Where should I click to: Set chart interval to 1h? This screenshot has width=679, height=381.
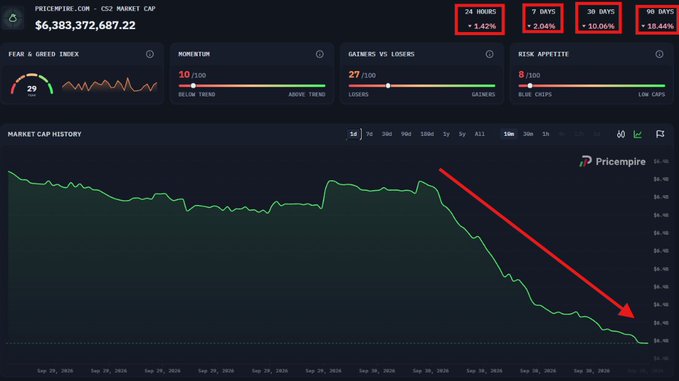[546, 134]
